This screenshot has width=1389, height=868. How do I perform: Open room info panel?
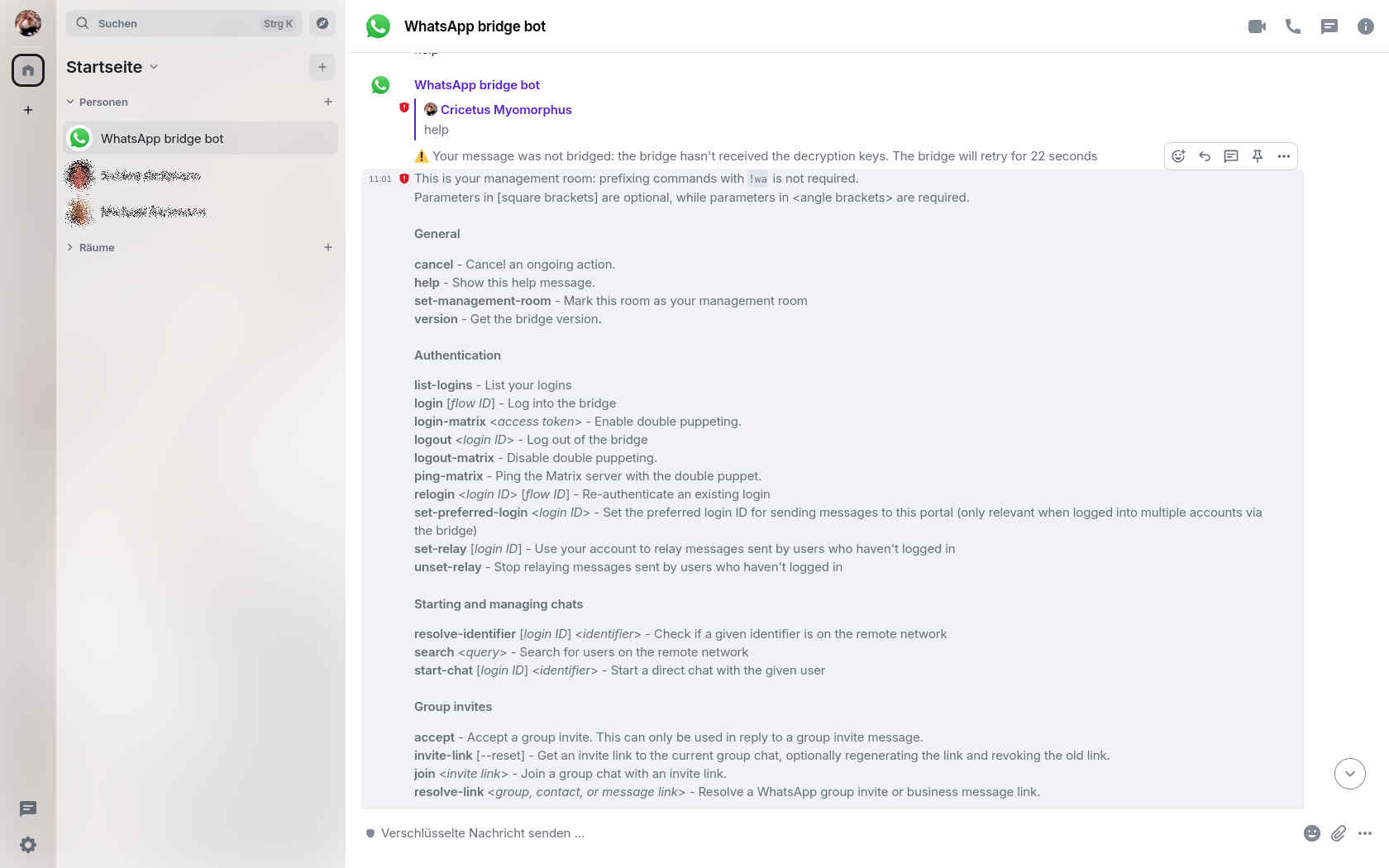(x=1366, y=26)
